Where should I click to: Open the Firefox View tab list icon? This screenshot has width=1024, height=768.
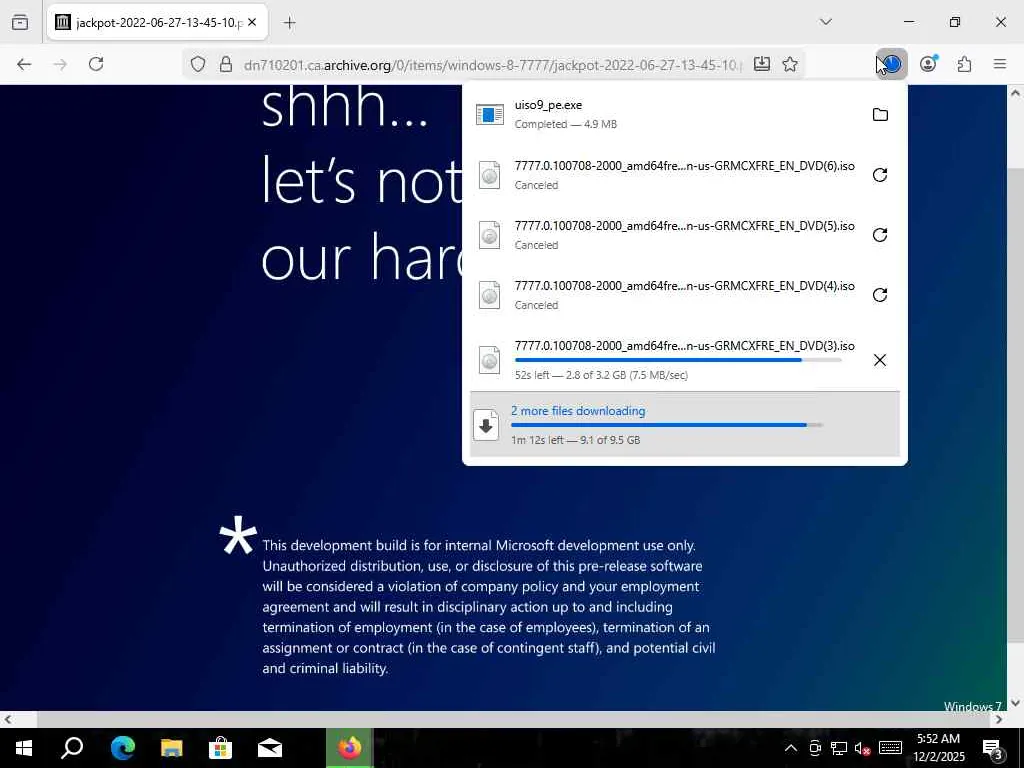[x=20, y=22]
